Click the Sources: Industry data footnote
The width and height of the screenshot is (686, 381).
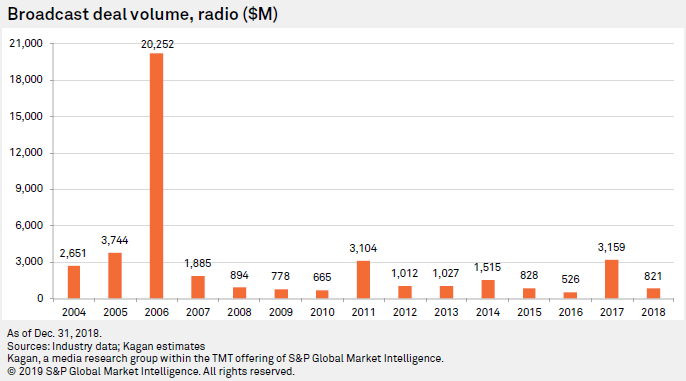click(106, 346)
